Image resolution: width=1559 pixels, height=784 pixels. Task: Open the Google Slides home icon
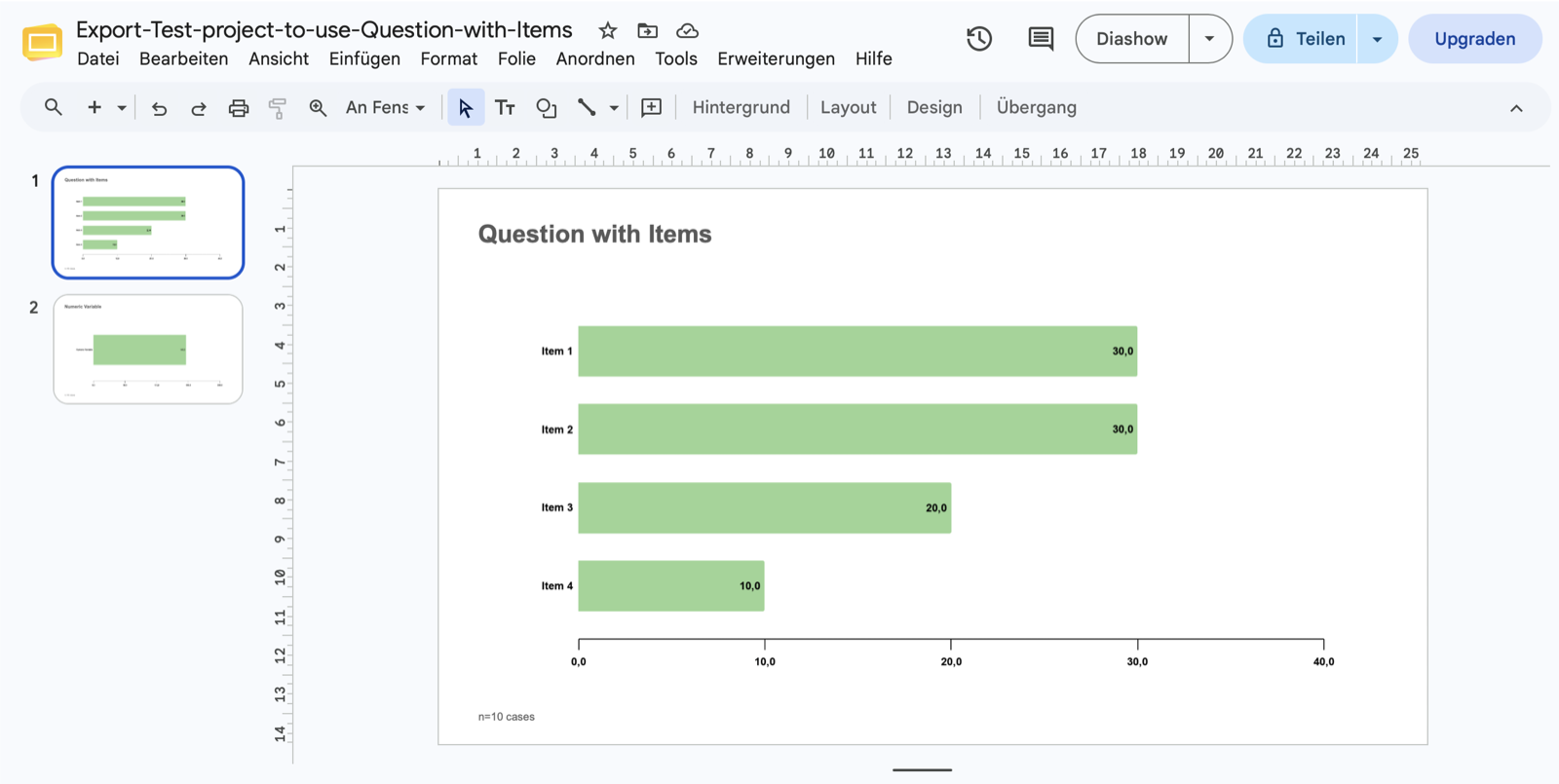tap(42, 43)
